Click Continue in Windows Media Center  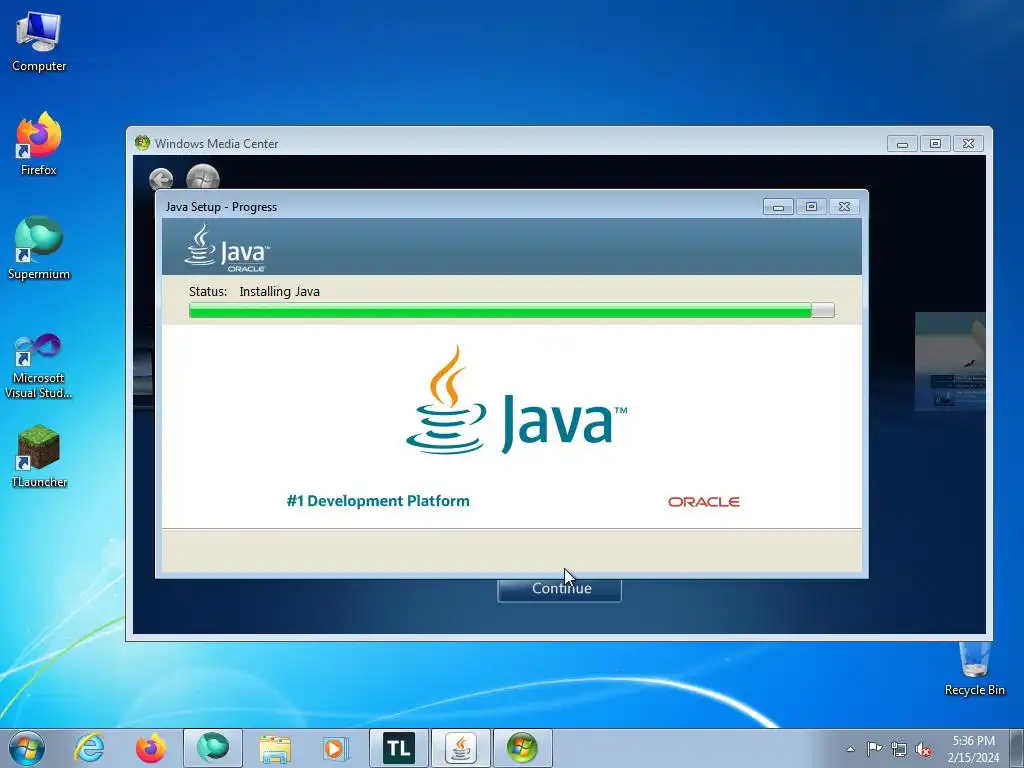pyautogui.click(x=559, y=590)
